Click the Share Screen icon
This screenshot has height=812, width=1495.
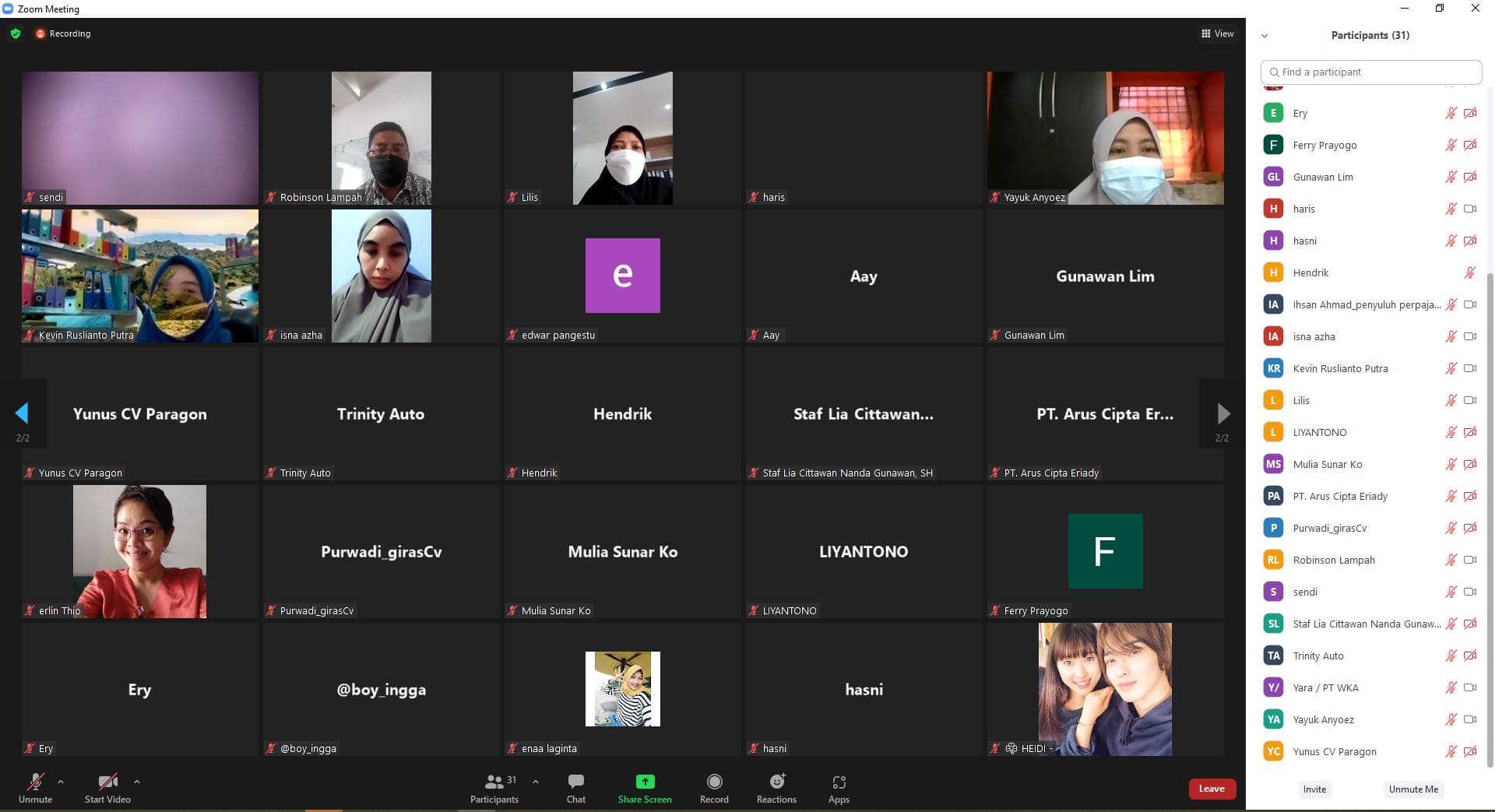tap(645, 782)
